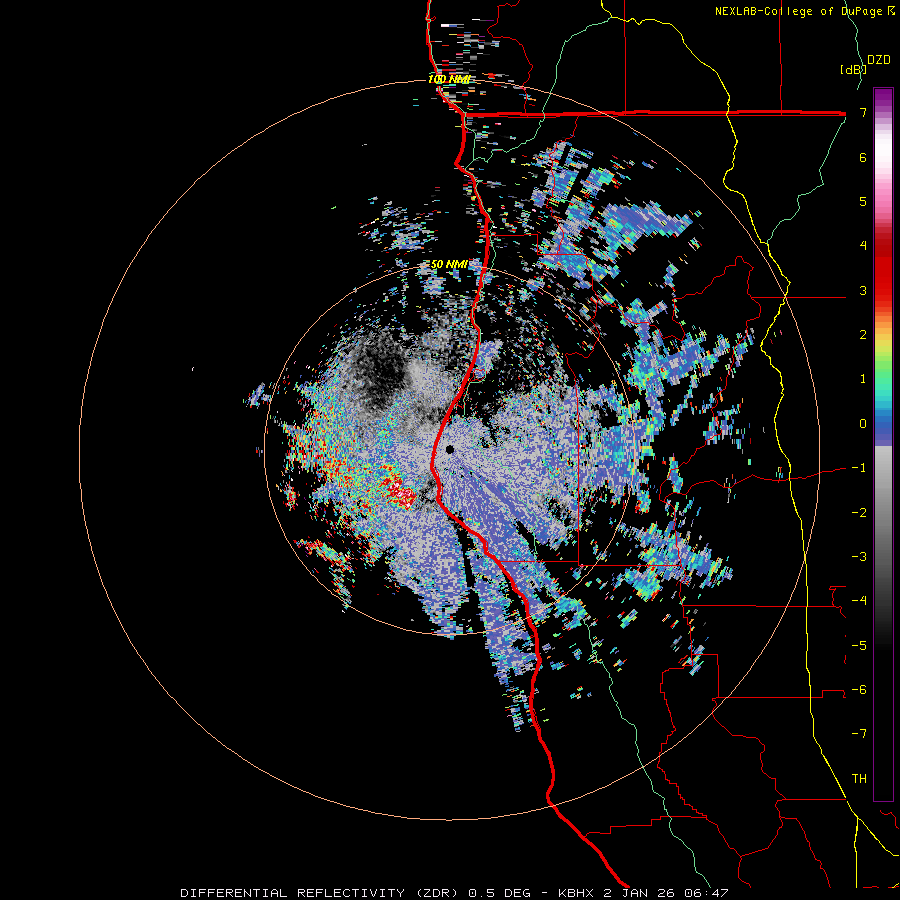Click the [dB] units label
The width and height of the screenshot is (900, 900).
[x=854, y=69]
